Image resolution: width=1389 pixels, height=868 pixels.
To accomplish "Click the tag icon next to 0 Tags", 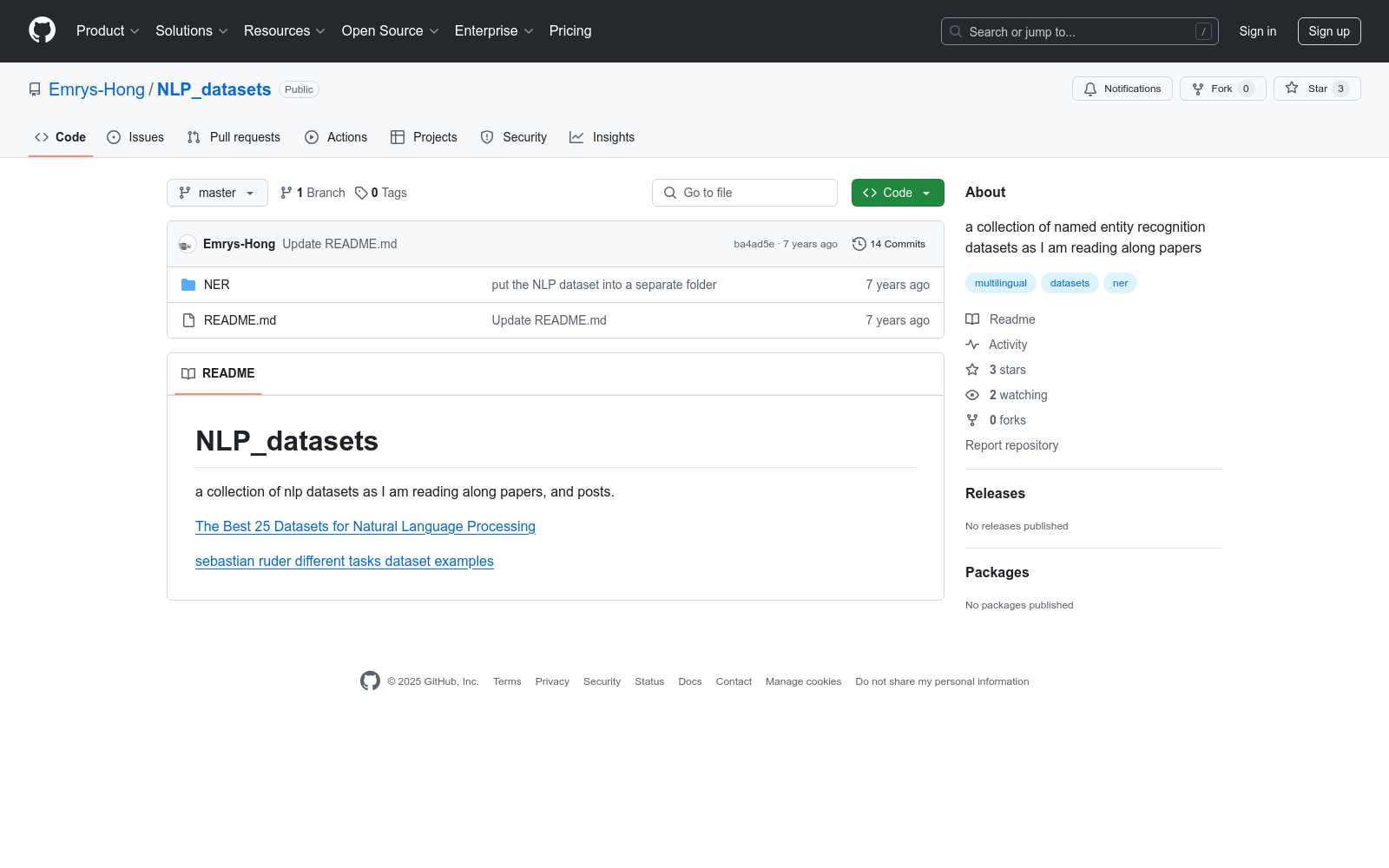I will [x=361, y=193].
